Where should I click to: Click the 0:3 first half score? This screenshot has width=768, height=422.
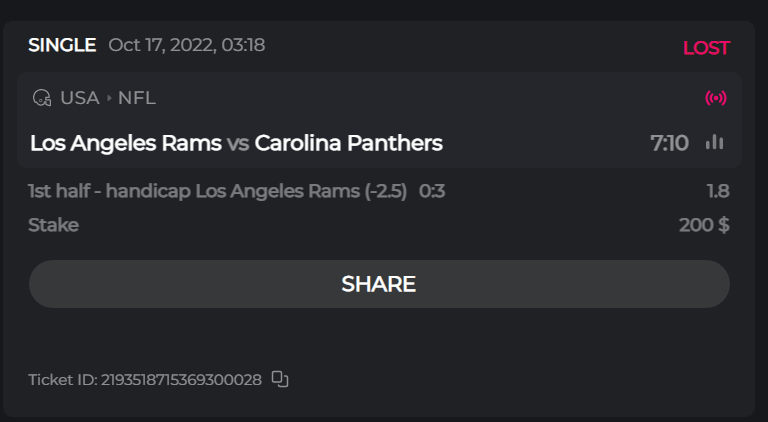click(x=432, y=191)
